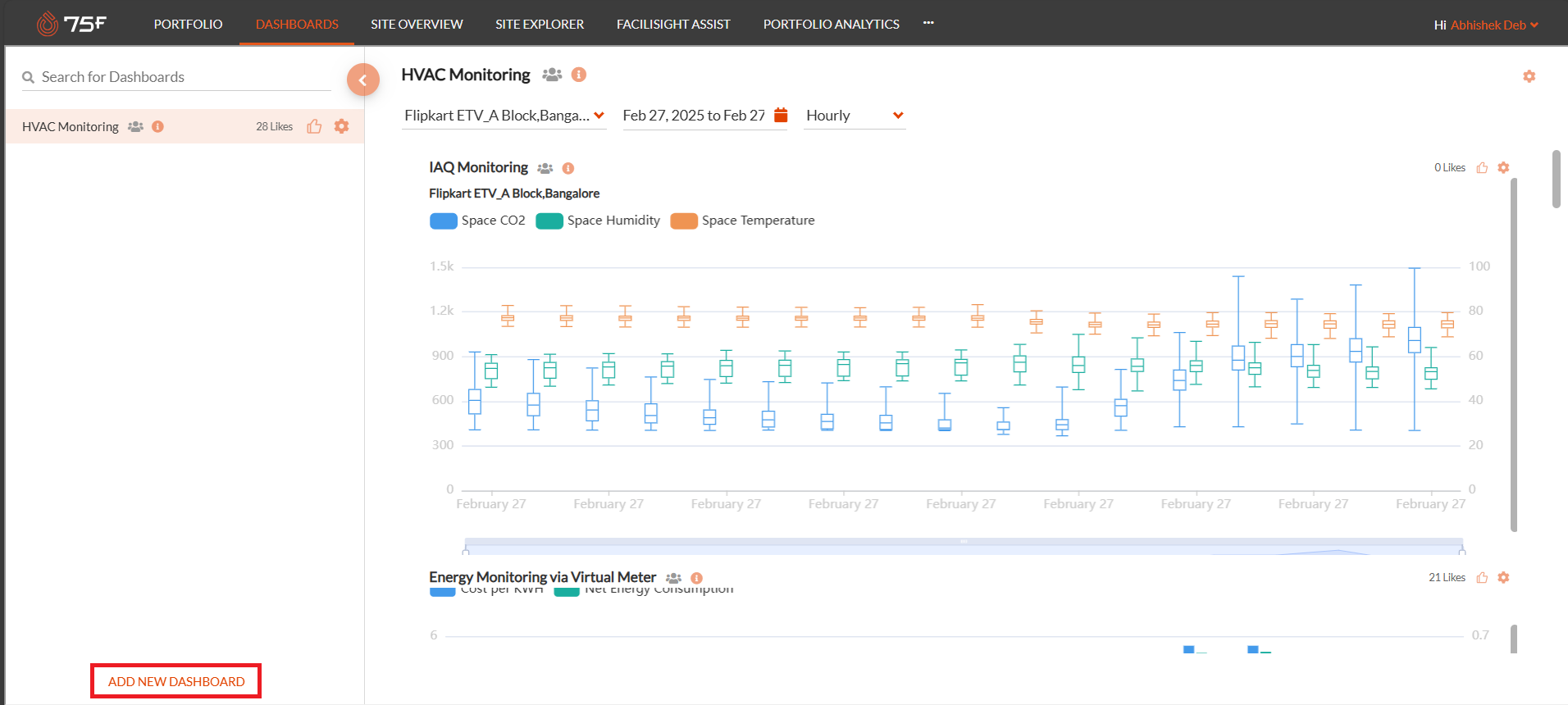Open the Hourly interval dropdown

[x=855, y=116]
